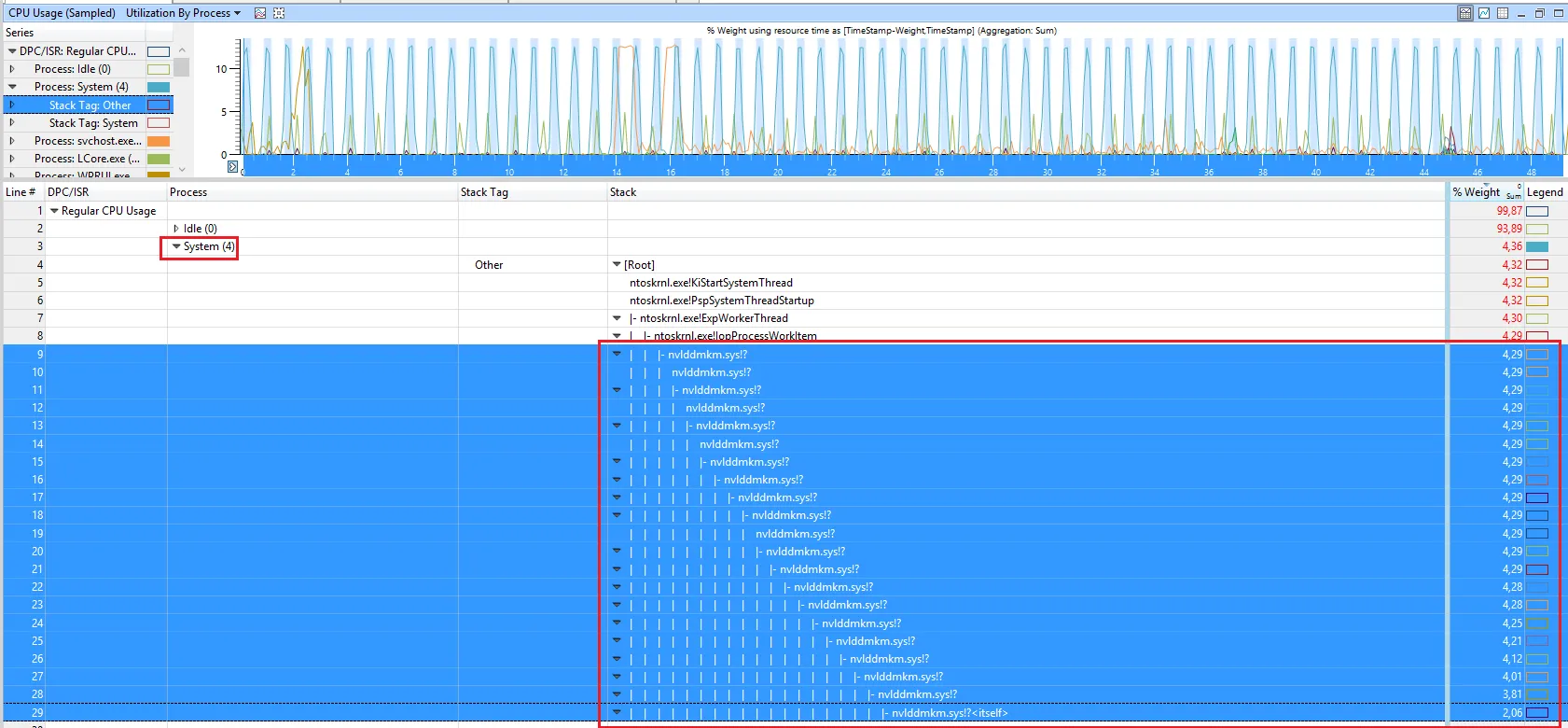Image resolution: width=1568 pixels, height=728 pixels.
Task: Click the play arrow icon at graph origin
Action: pos(233,166)
